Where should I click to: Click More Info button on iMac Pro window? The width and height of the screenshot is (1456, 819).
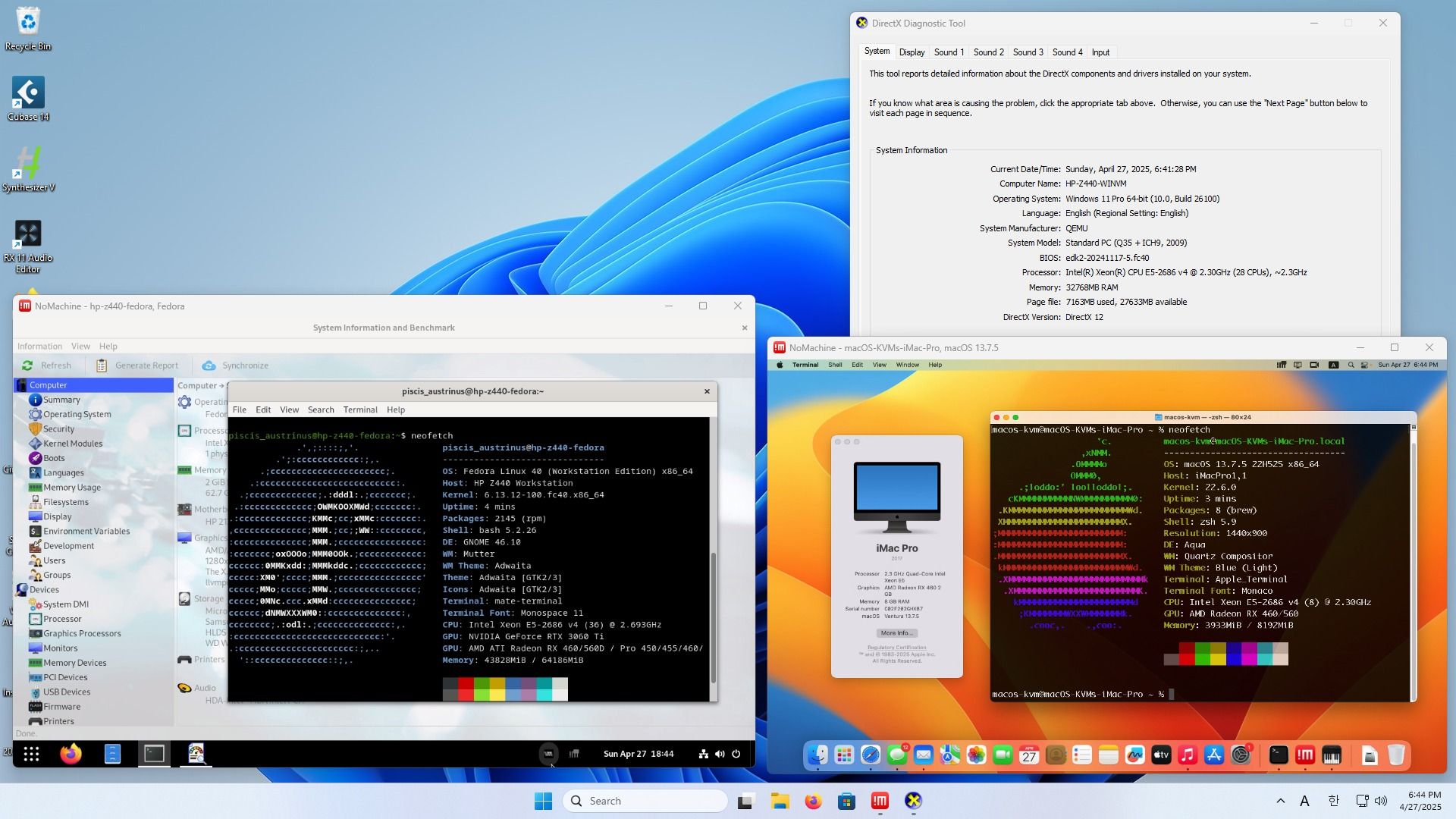point(896,633)
